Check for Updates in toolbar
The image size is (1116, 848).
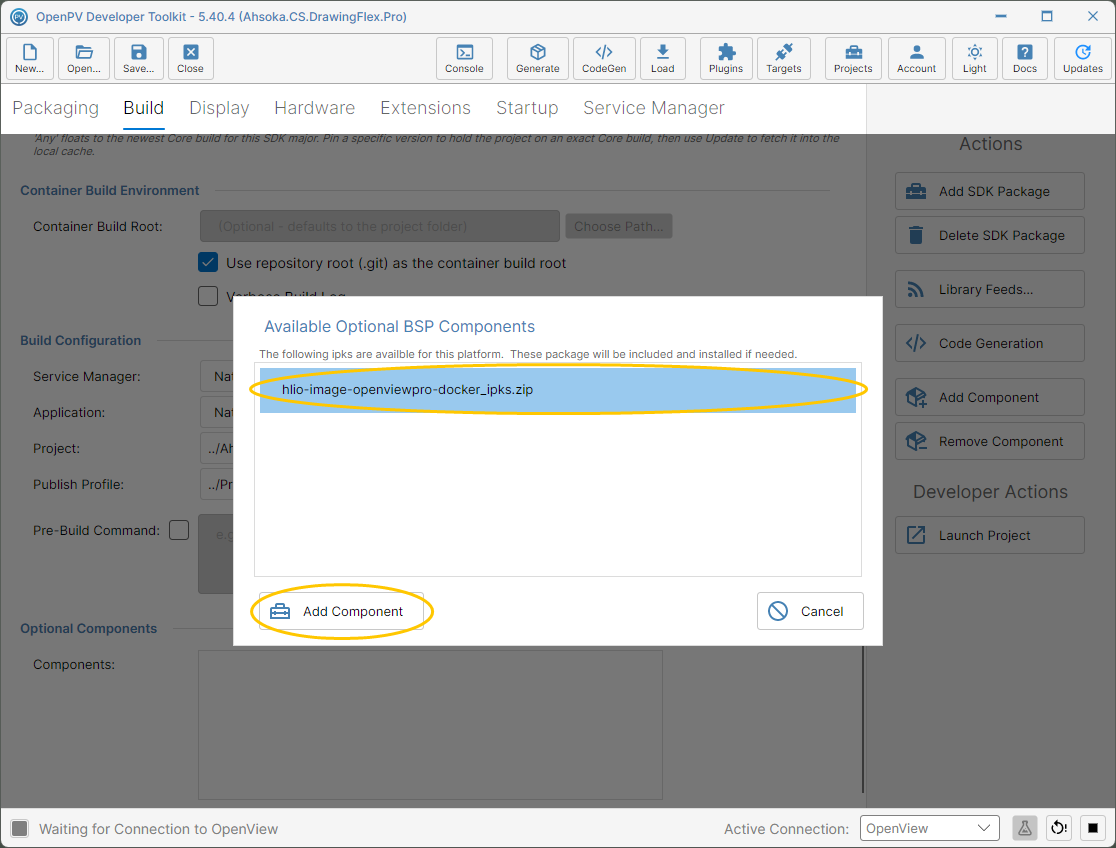(x=1083, y=58)
